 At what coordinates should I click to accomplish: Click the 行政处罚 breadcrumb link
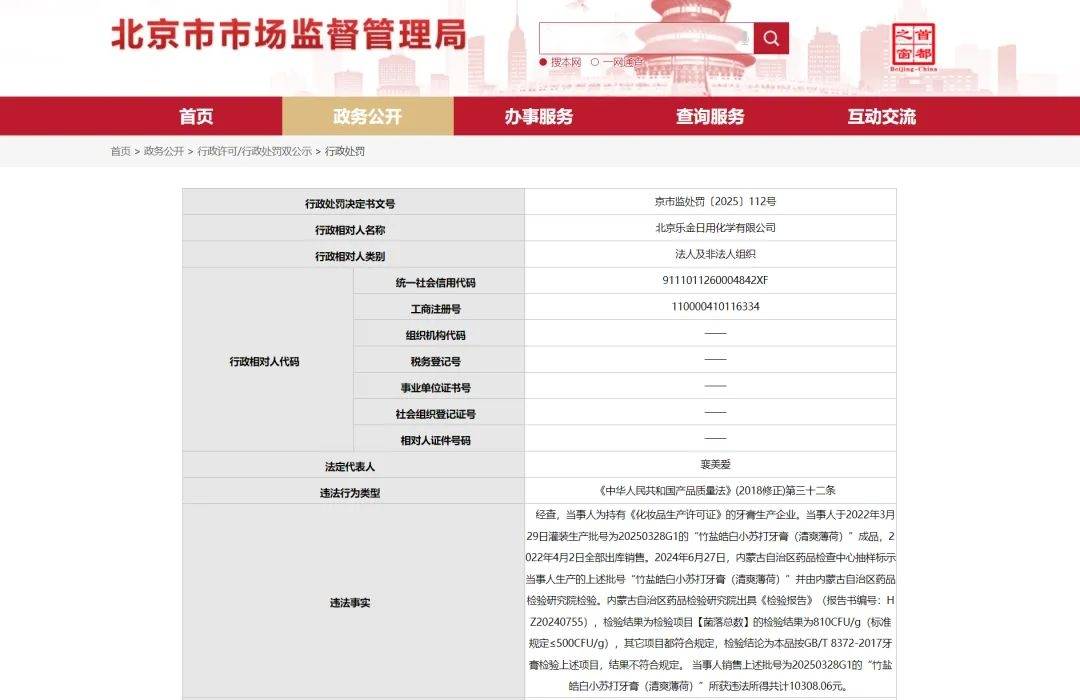pos(345,151)
